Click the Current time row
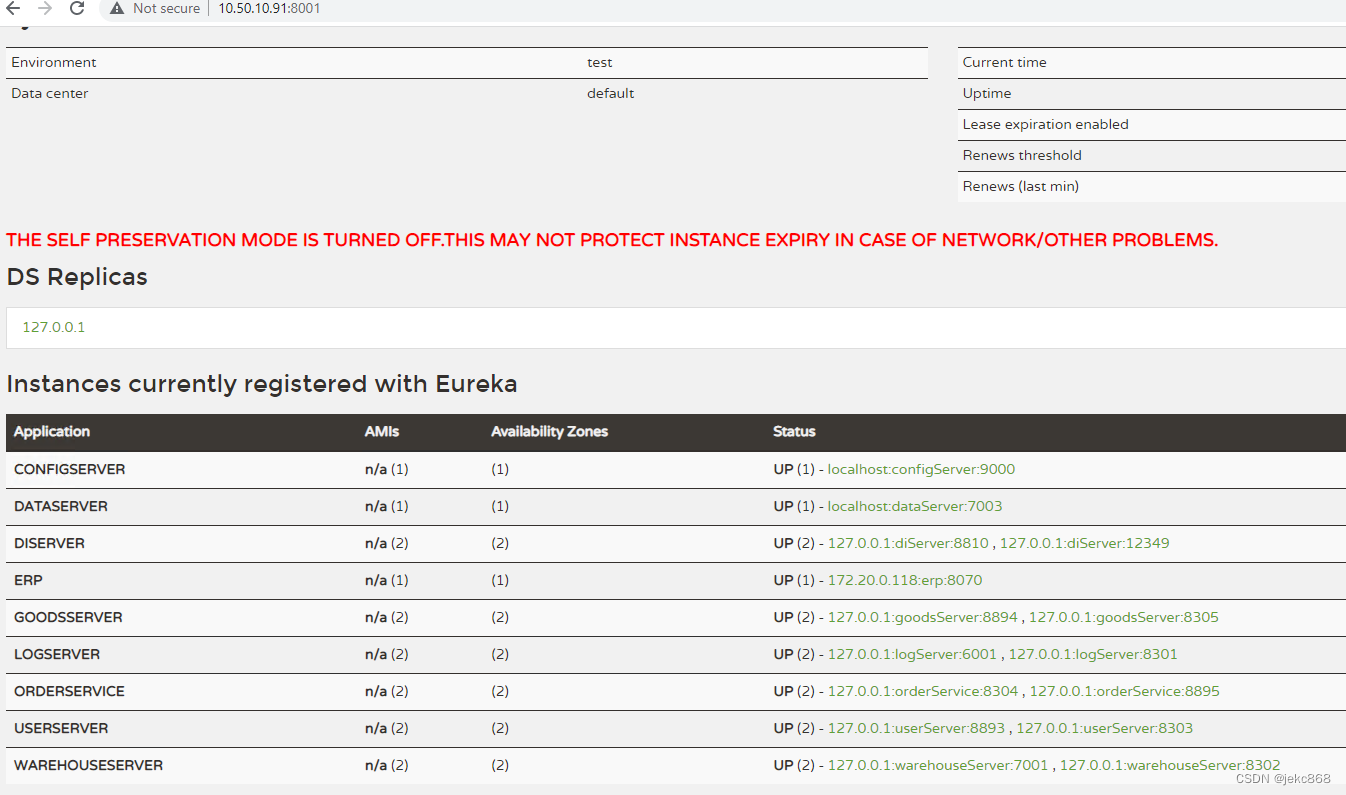Screen dimensions: 1346x795 pos(1152,62)
